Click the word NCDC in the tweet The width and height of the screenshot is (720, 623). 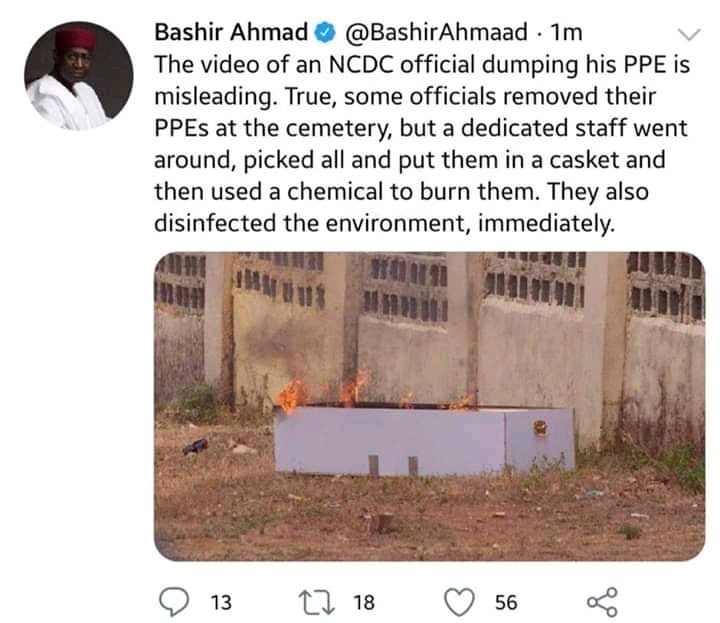click(361, 65)
